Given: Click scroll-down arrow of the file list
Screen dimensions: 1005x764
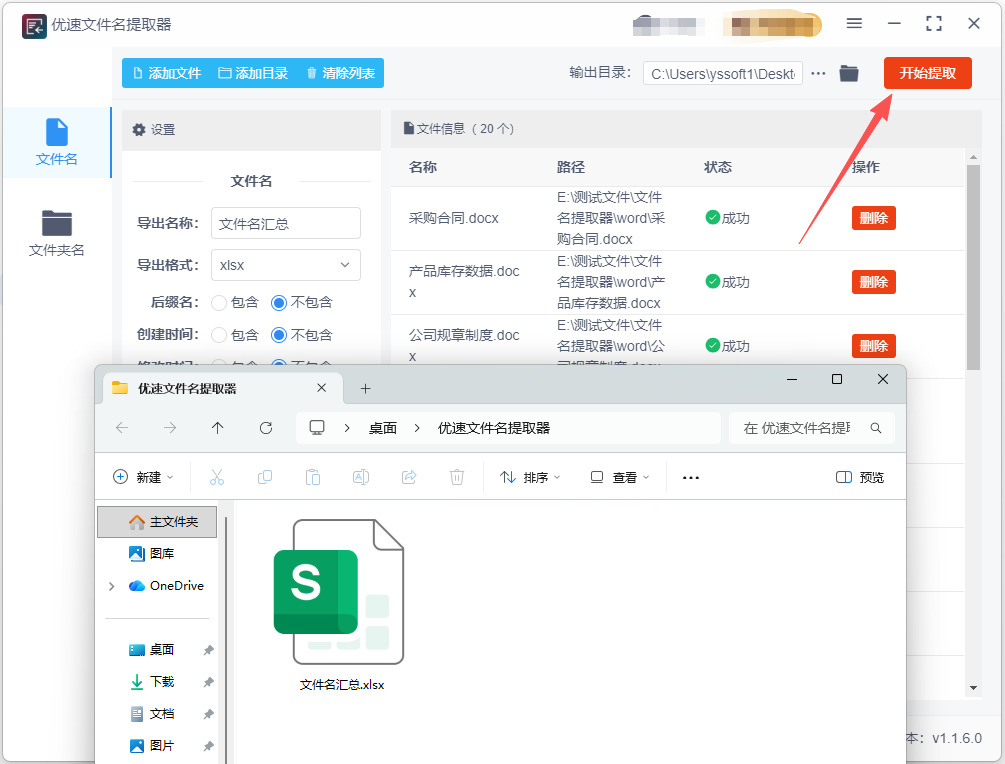Looking at the screenshot, I should pos(973,688).
